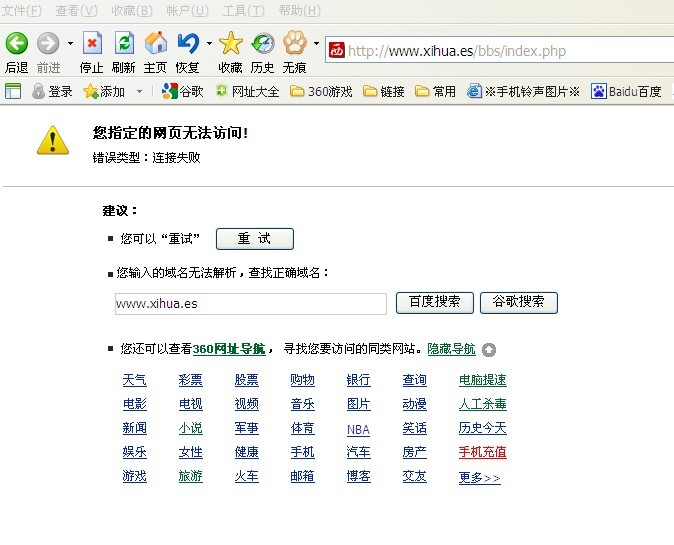Screen dimensions: 674x545
Task: Click the 谷歌搜索 search button
Action: (x=518, y=302)
